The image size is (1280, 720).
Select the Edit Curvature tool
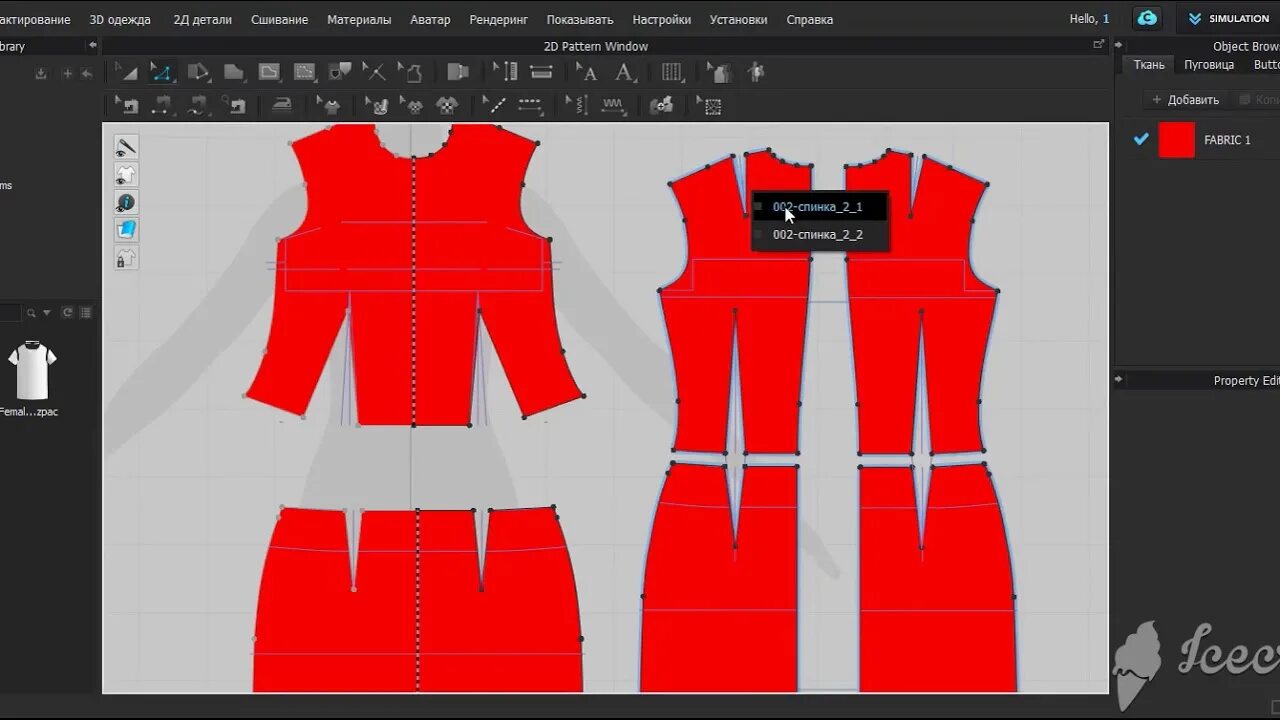point(198,72)
